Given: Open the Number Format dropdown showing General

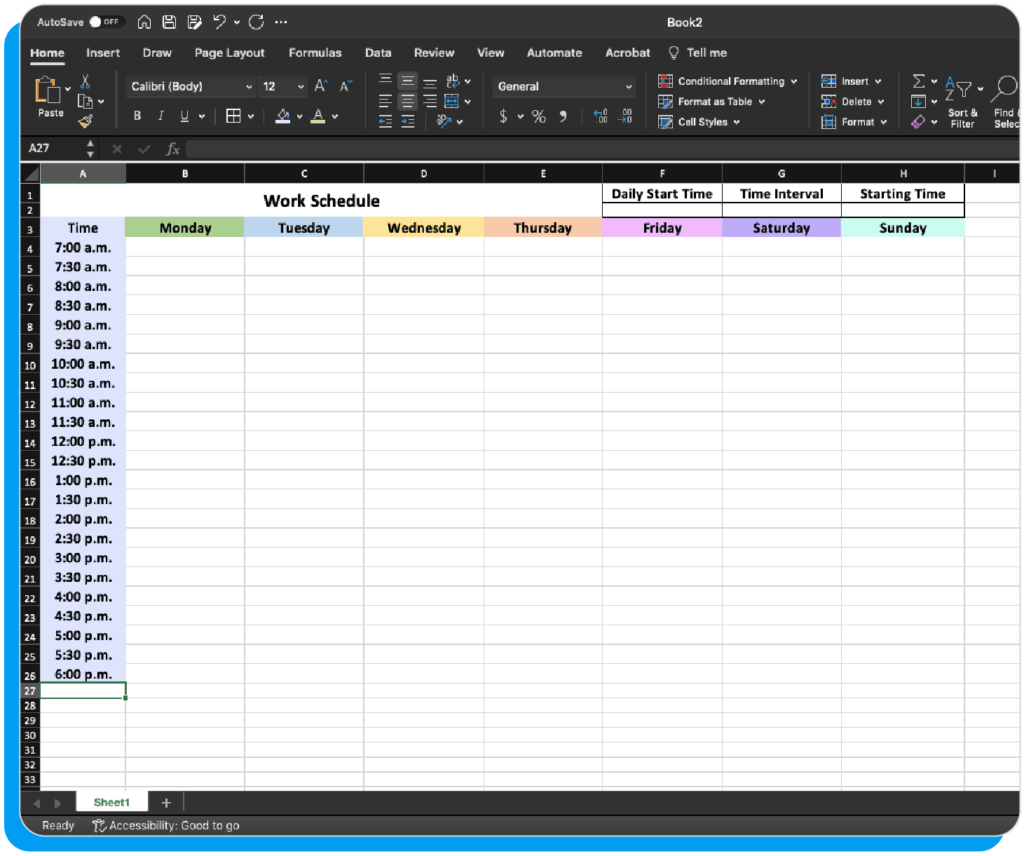Looking at the screenshot, I should click(564, 86).
